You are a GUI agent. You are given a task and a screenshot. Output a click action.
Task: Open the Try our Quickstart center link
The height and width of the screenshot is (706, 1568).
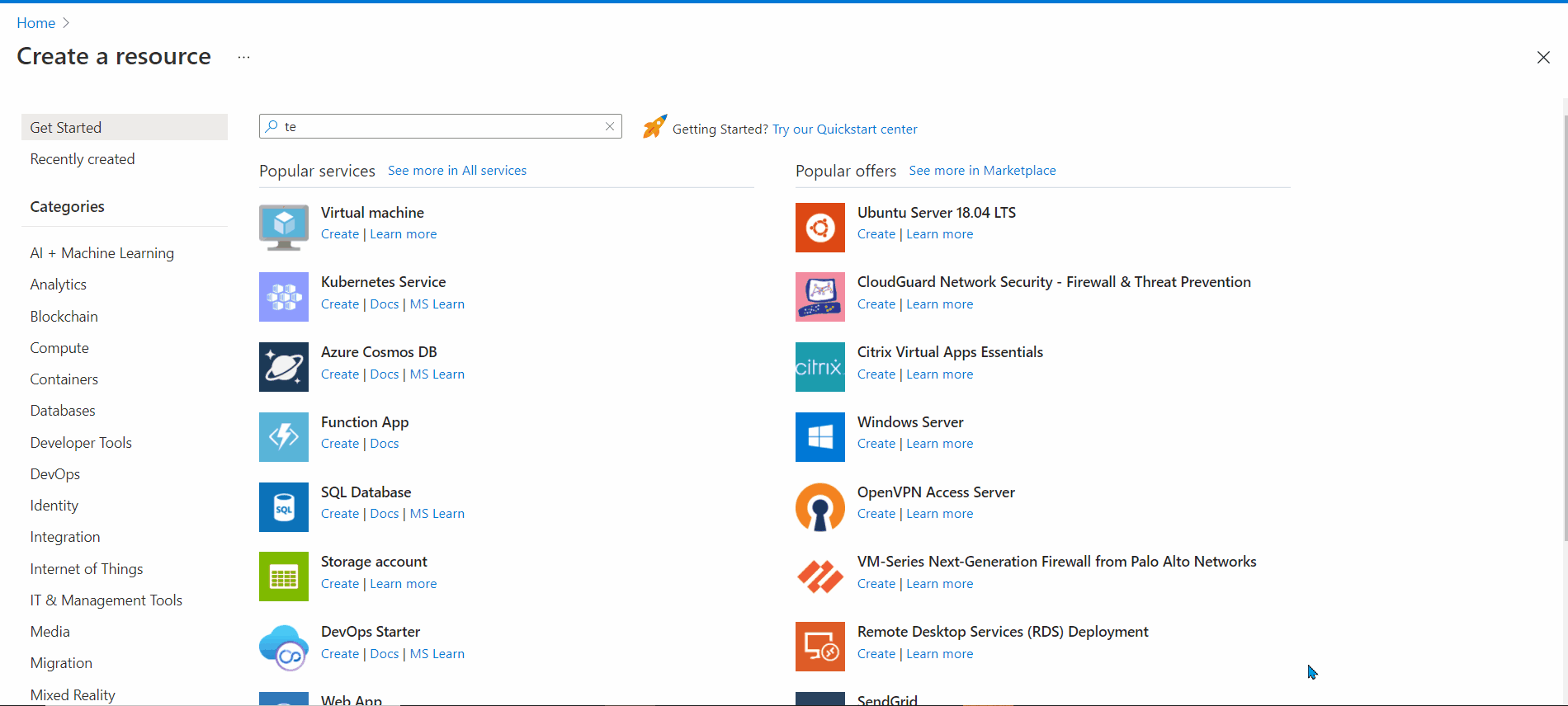coord(844,129)
